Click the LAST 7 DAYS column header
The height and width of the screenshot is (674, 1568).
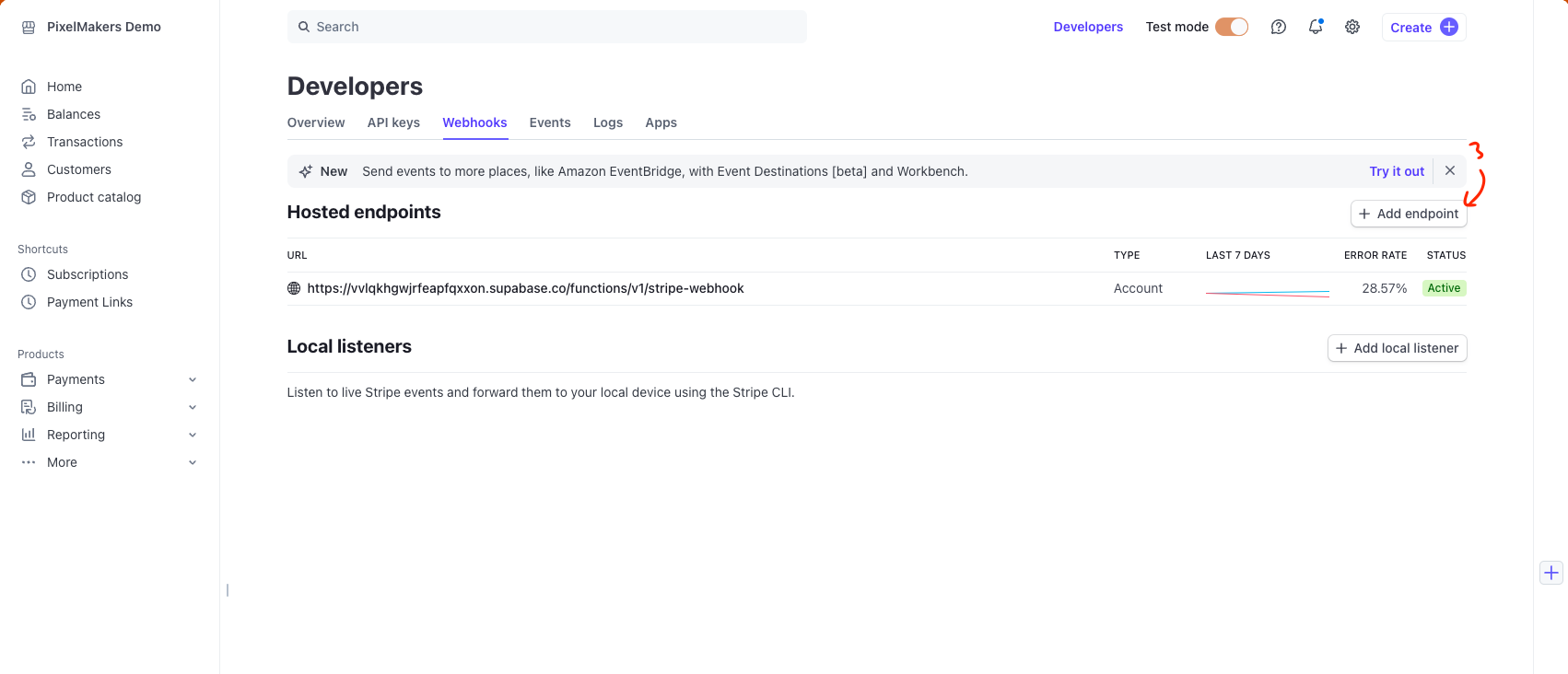pyautogui.click(x=1238, y=255)
